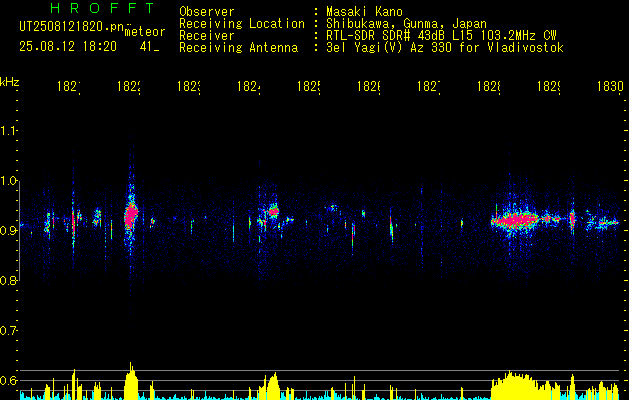This screenshot has width=629, height=400.
Task: Click the strong meteor echo at 1822
Action: (131, 215)
